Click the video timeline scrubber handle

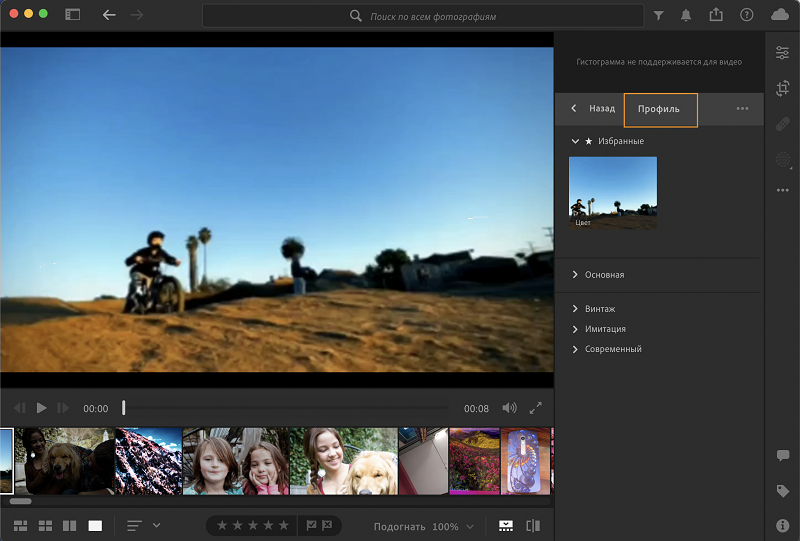click(123, 408)
